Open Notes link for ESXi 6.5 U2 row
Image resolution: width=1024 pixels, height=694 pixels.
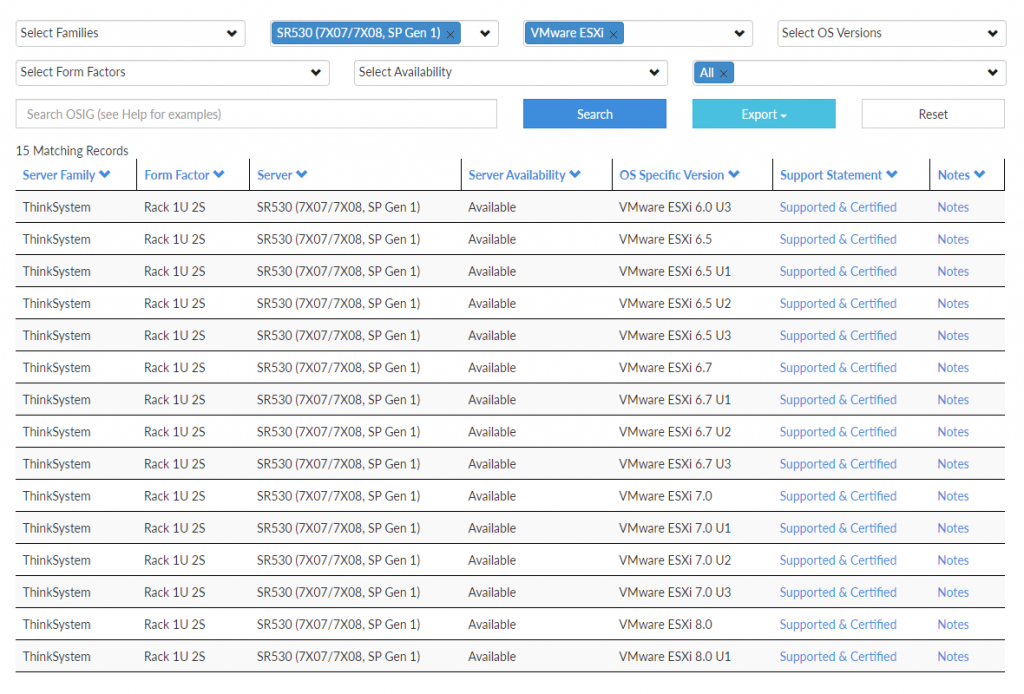953,304
